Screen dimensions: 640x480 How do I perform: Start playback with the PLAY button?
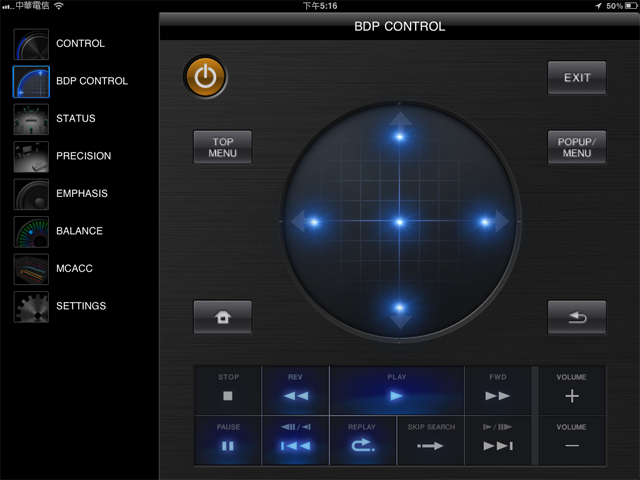click(x=397, y=390)
